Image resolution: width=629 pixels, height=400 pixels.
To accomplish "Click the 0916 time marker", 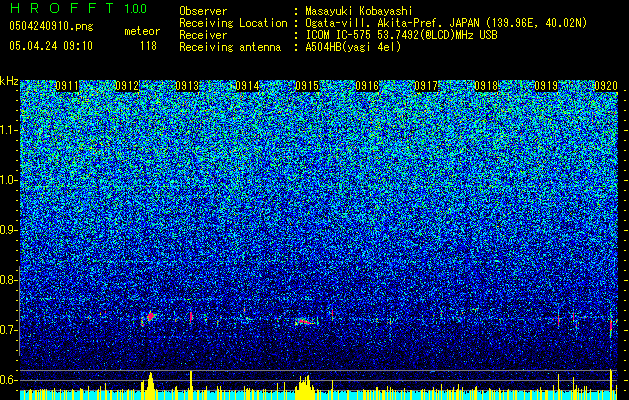I will 367,86.
